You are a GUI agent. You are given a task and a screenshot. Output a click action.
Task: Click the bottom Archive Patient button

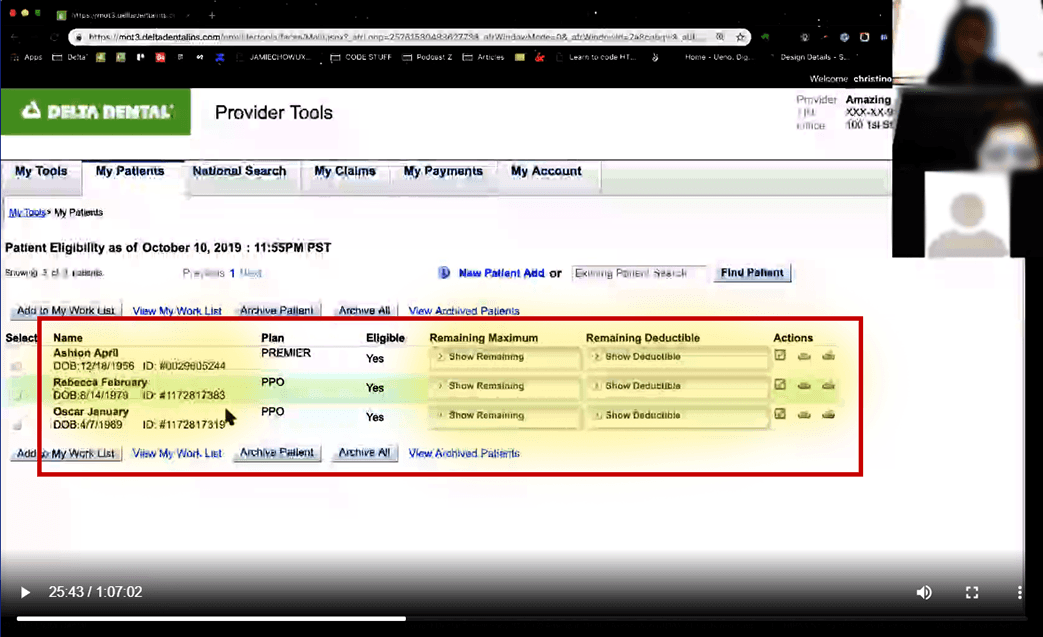pos(277,453)
